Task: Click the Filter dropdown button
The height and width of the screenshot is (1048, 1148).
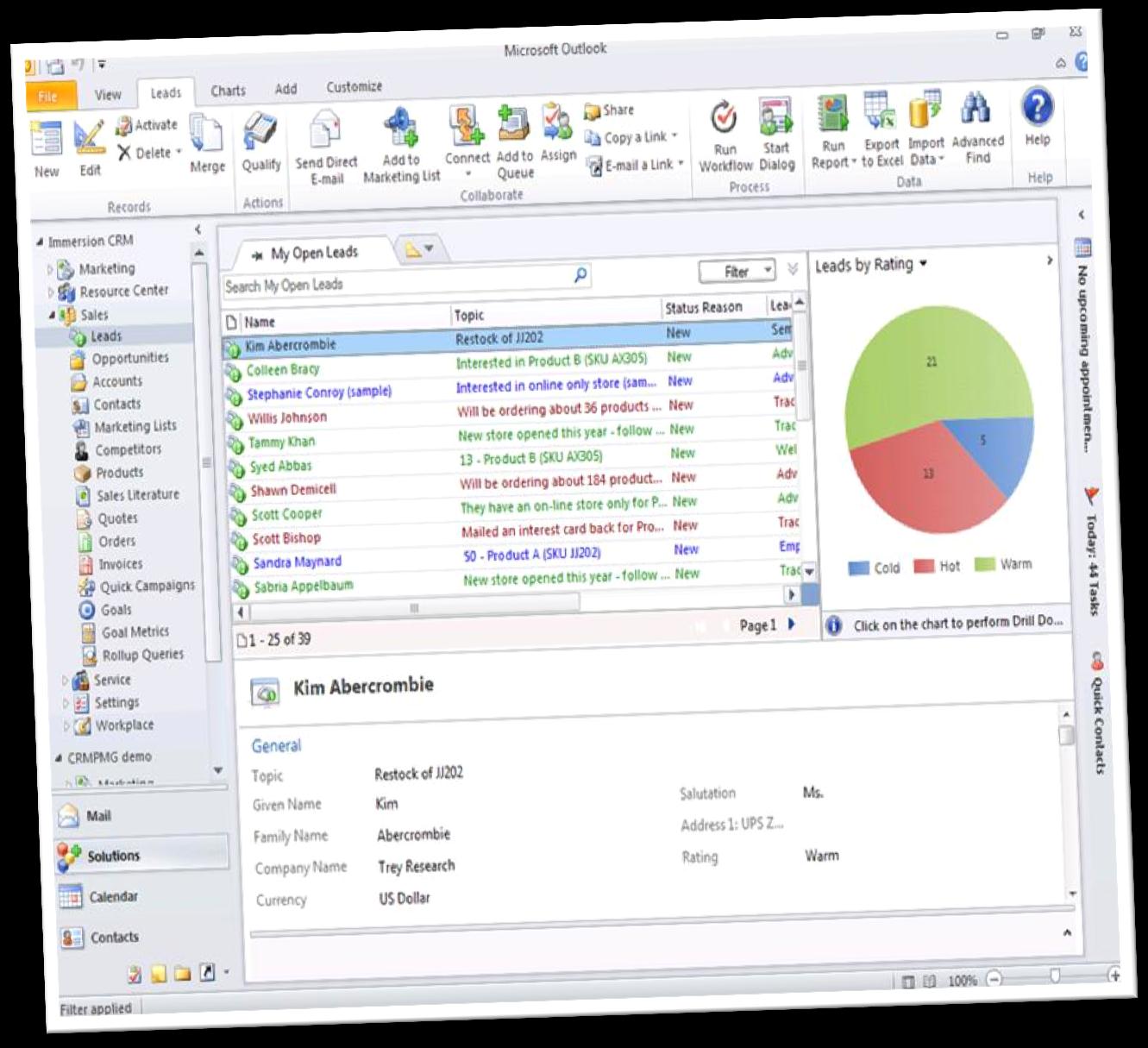Action: 736,272
